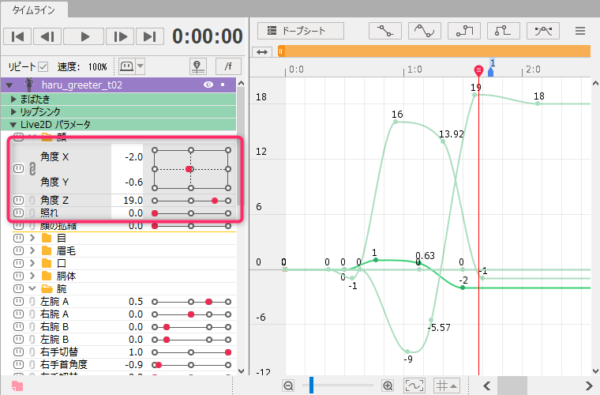Select the linear curve type icon
The height and width of the screenshot is (395, 600).
(x=385, y=31)
